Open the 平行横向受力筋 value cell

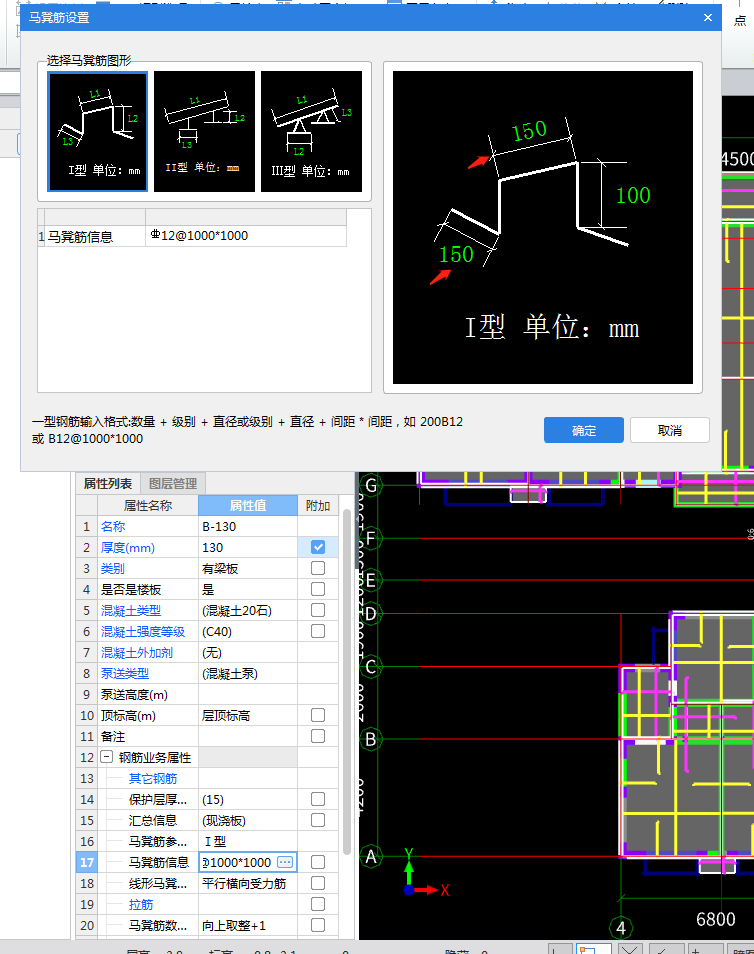pyautogui.click(x=248, y=883)
